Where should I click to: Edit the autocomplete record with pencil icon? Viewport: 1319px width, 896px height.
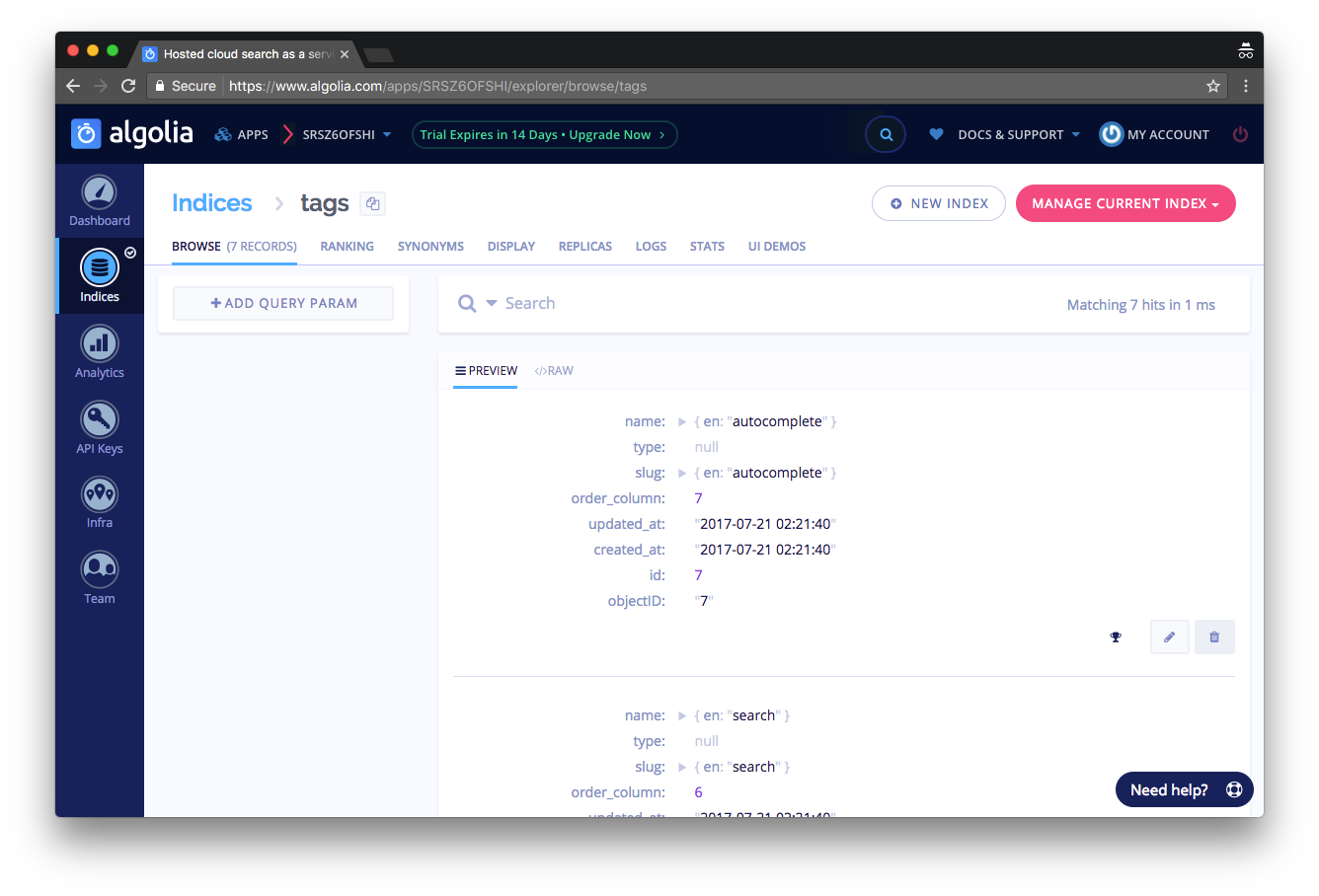click(x=1169, y=636)
